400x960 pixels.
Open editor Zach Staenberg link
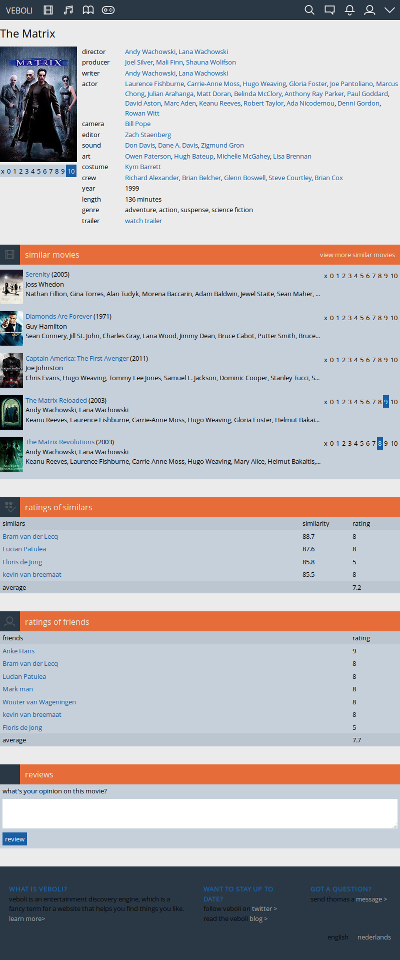point(148,135)
